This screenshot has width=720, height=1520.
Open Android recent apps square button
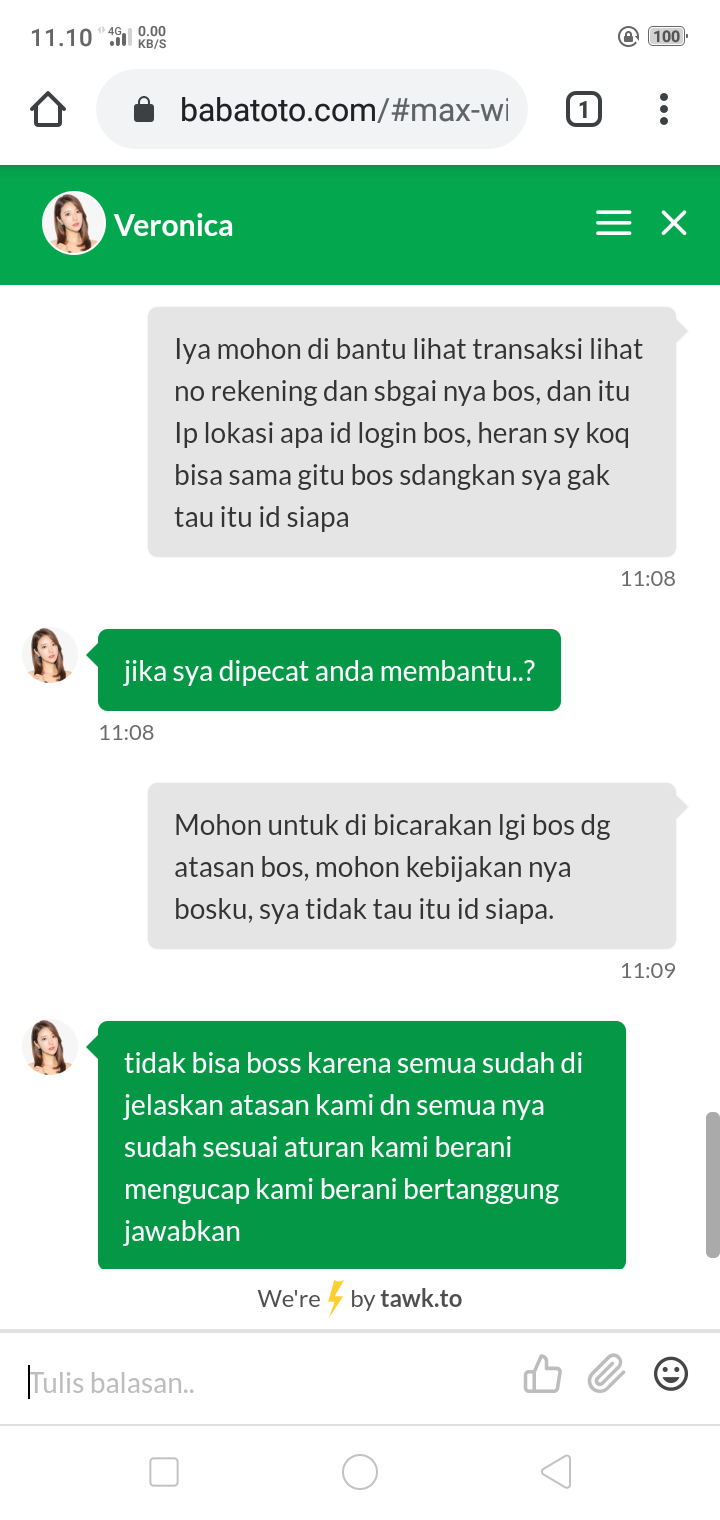coord(164,1472)
